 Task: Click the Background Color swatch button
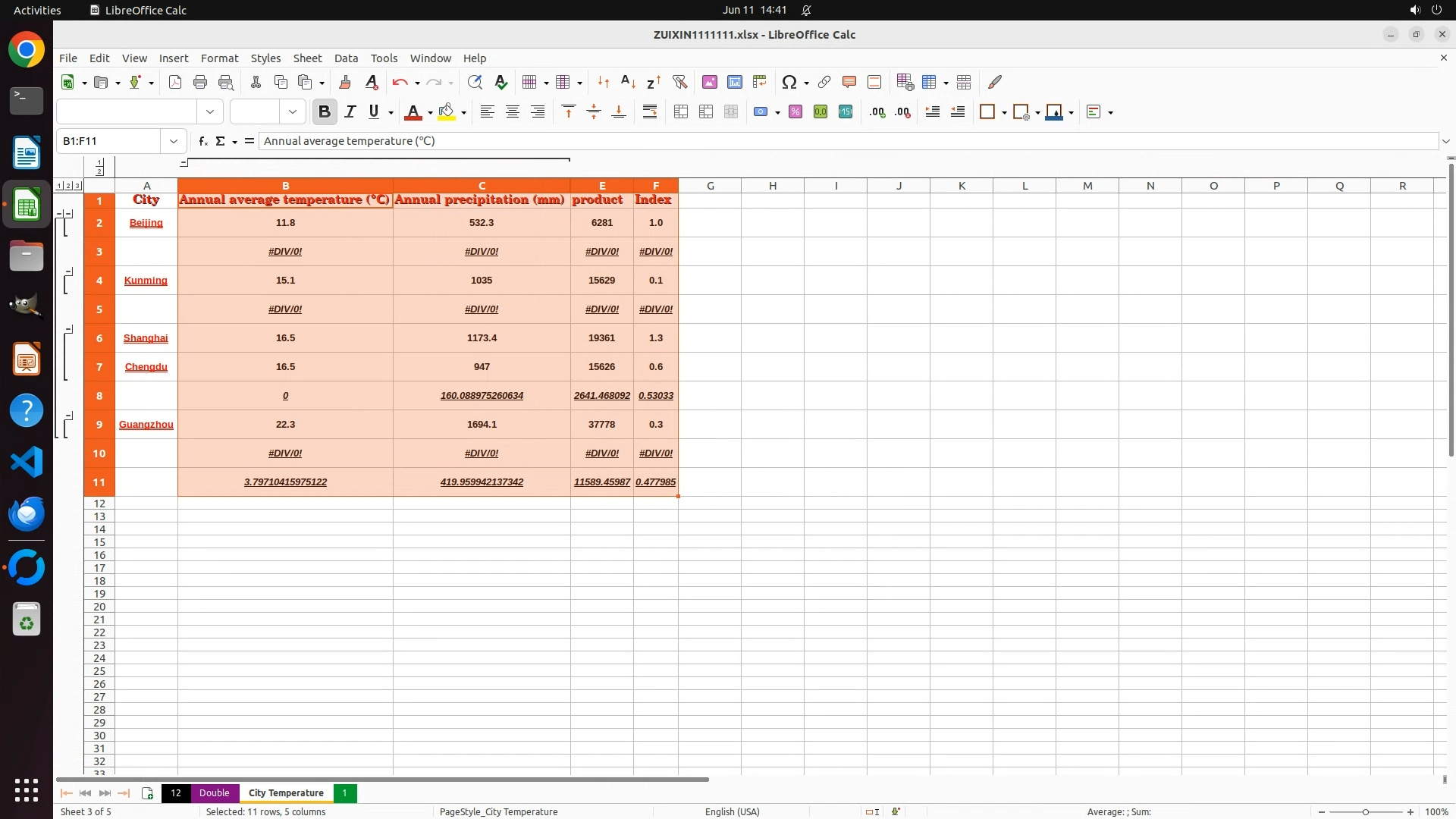[x=447, y=112]
